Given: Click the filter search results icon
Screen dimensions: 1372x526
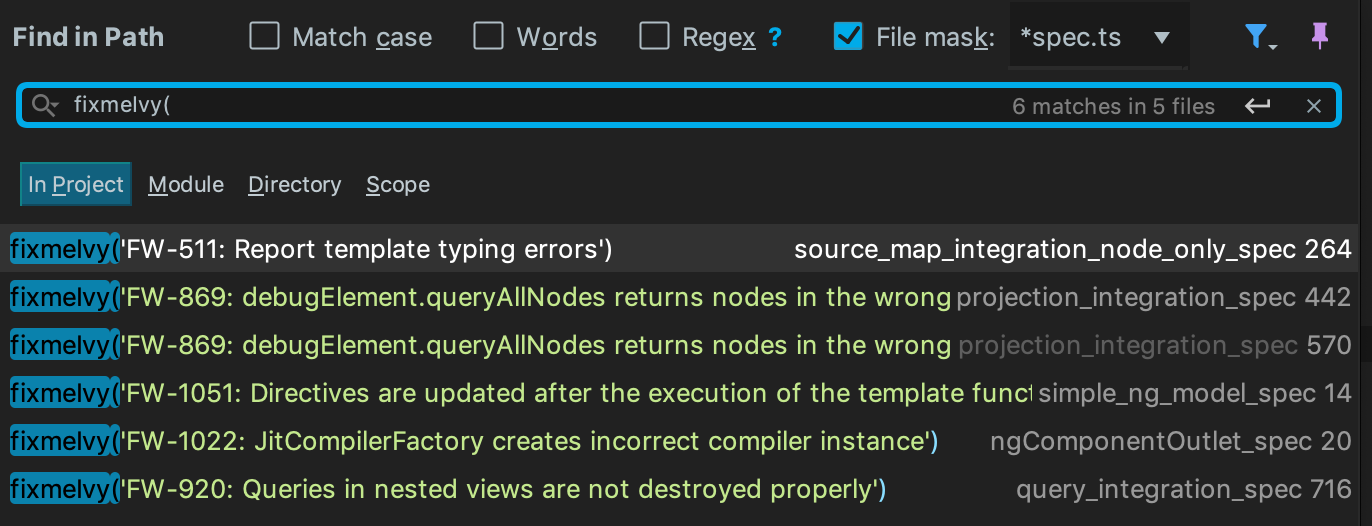Looking at the screenshot, I should pos(1258,38).
